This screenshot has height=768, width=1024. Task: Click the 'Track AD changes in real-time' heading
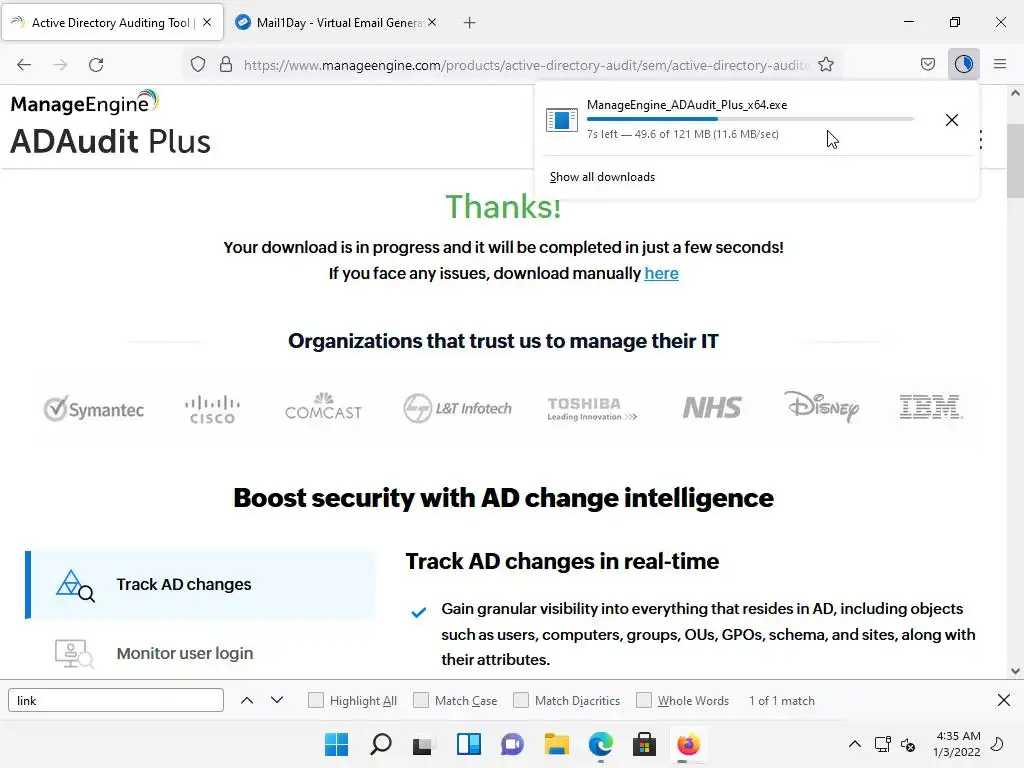coord(562,562)
